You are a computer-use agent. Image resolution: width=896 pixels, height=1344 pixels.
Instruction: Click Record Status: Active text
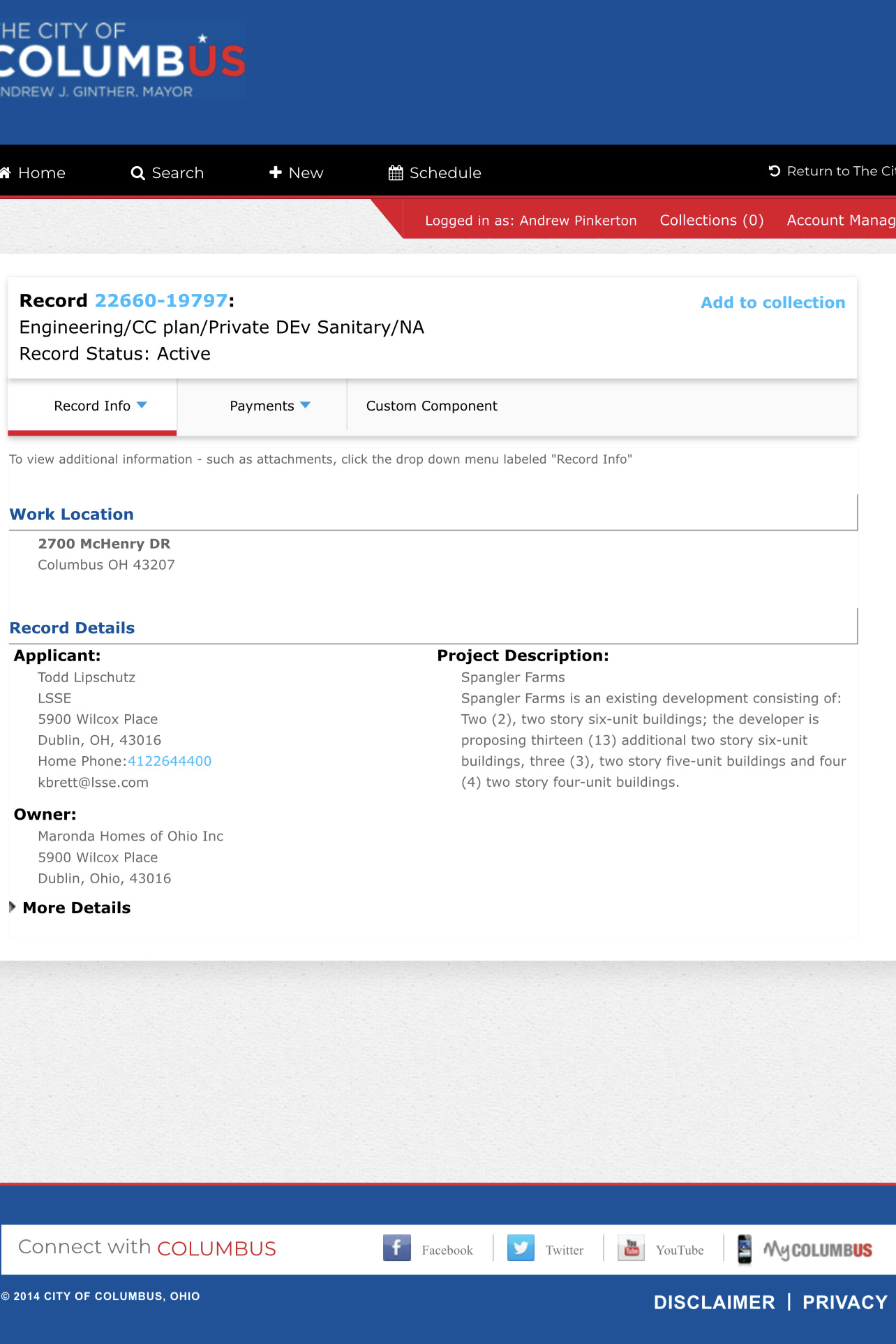point(115,353)
